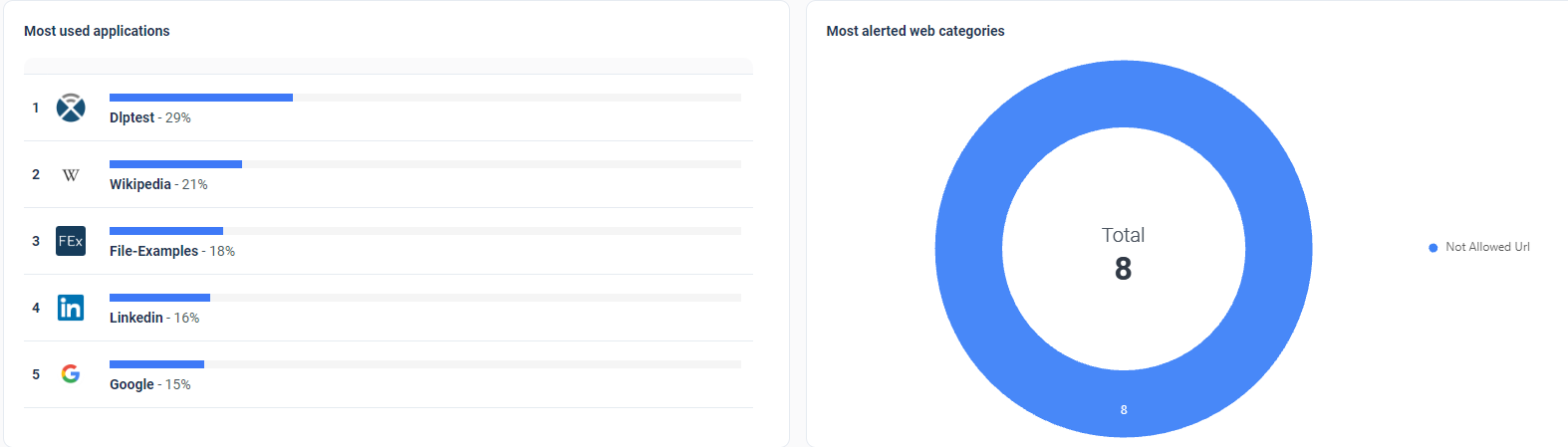
Task: Open the Wikipedia - 21% entry
Action: click(x=158, y=184)
